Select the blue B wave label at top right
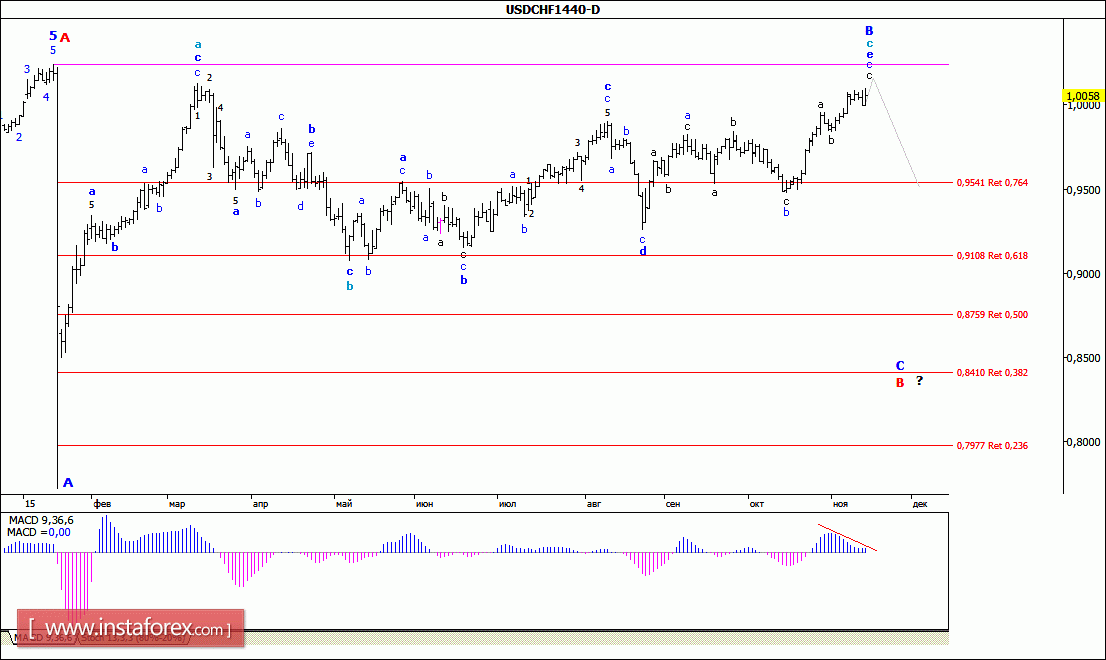 pos(869,31)
